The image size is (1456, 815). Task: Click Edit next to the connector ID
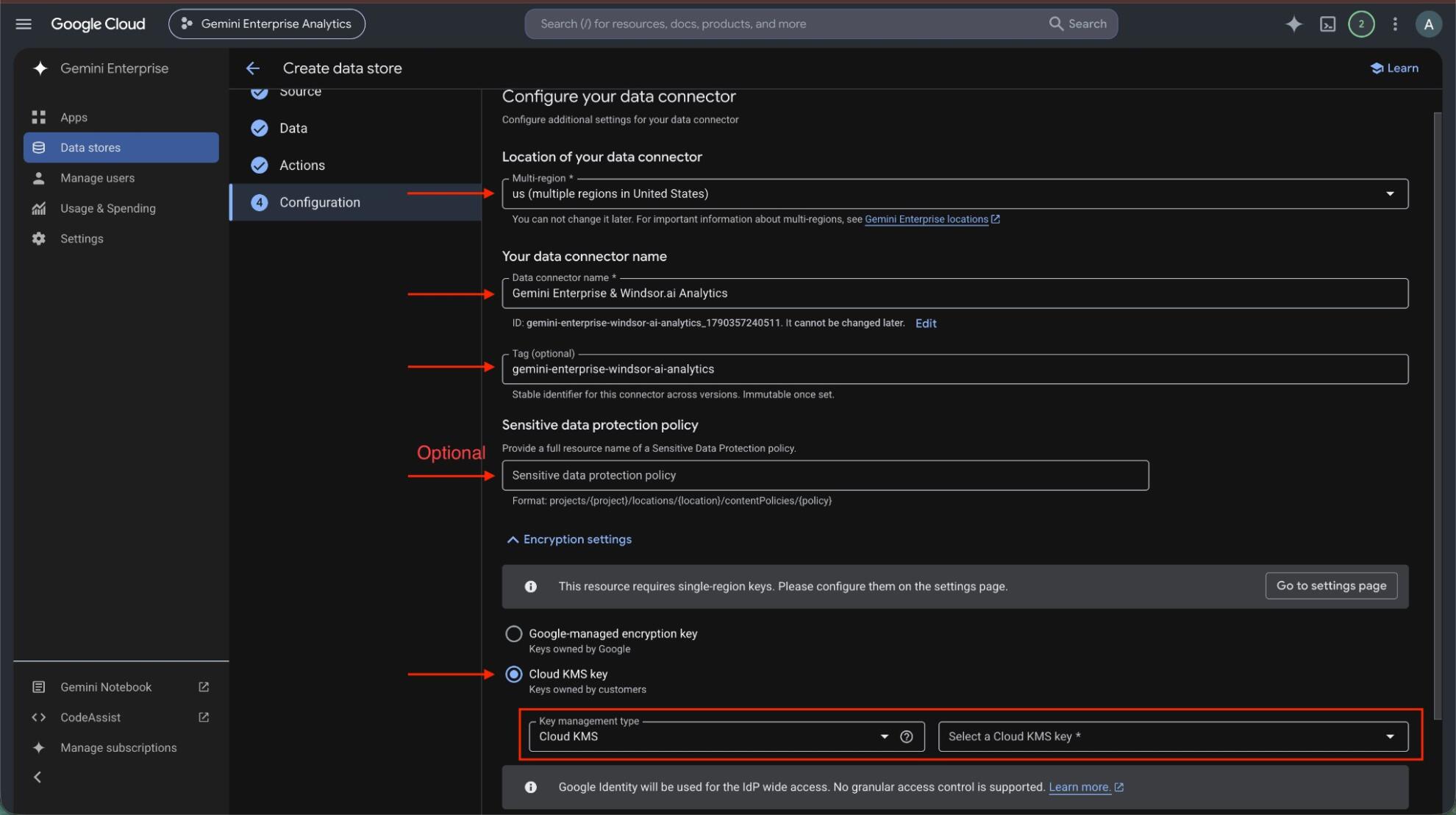pos(926,323)
